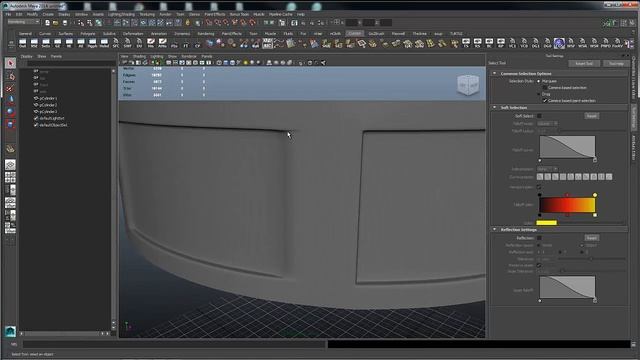
Task: Select the Marquee selection style radio
Action: (539, 81)
